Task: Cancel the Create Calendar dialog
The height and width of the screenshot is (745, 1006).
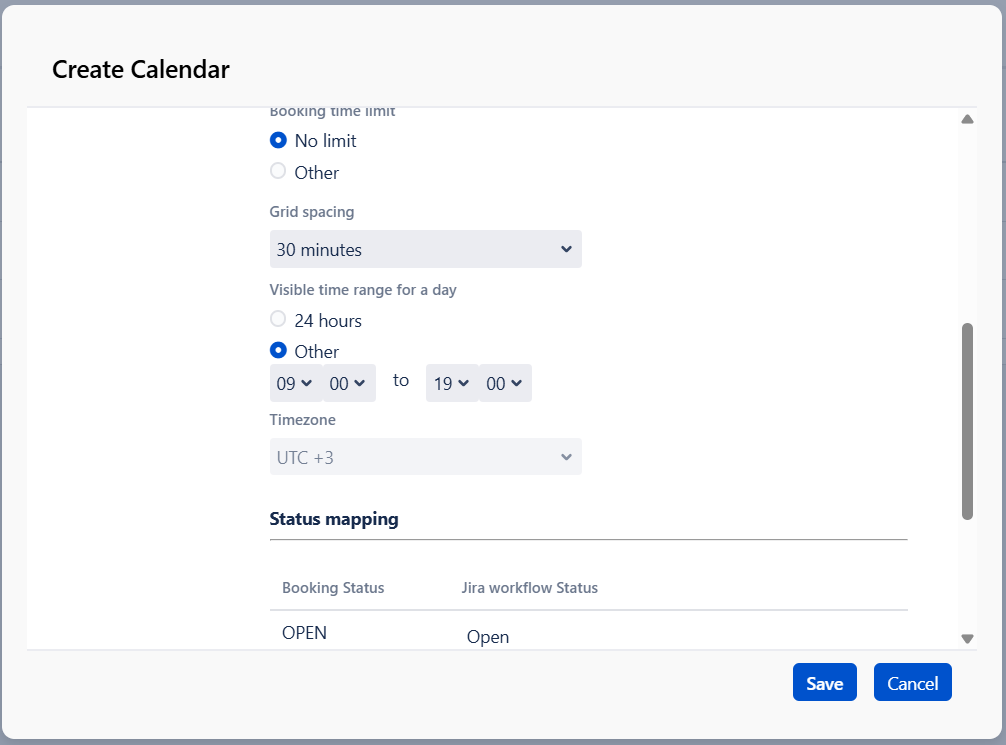Action: (912, 683)
